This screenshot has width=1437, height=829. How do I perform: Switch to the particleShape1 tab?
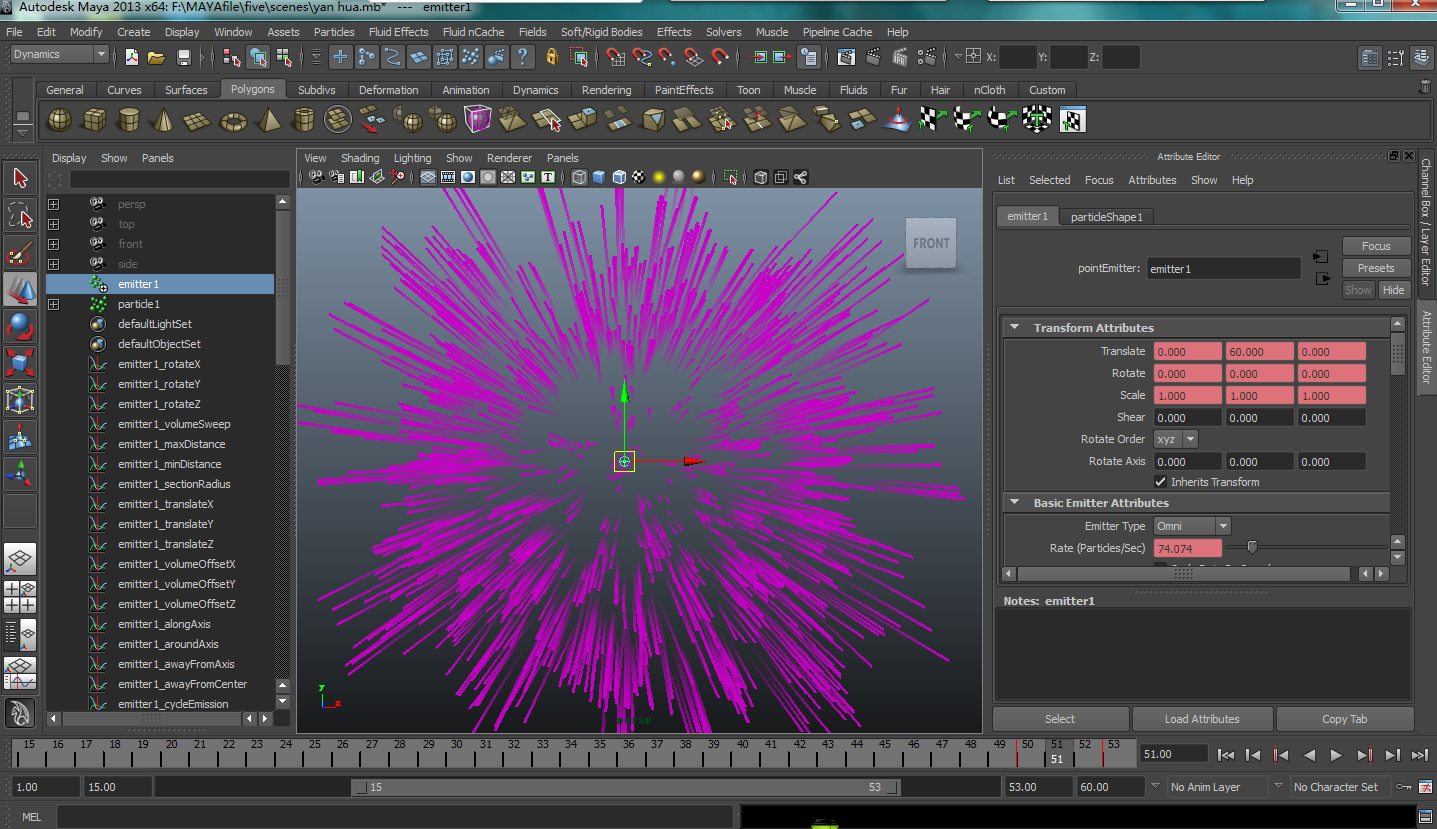[1106, 217]
